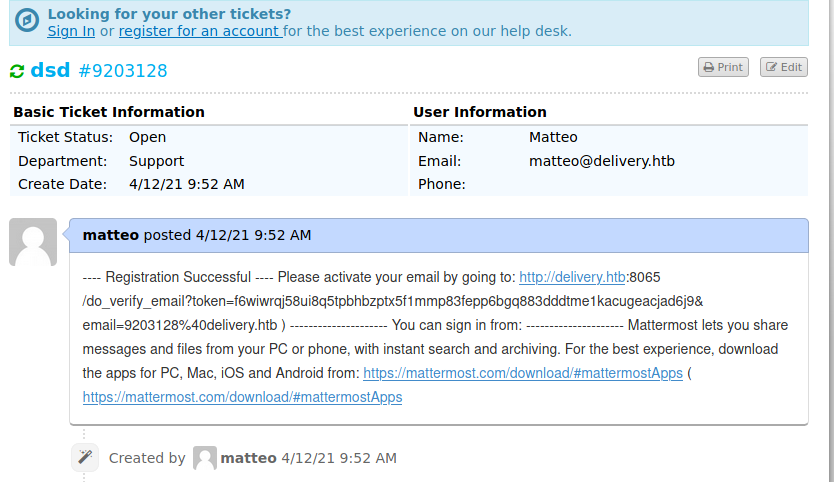Click the Basic Ticket Information heading

(109, 112)
